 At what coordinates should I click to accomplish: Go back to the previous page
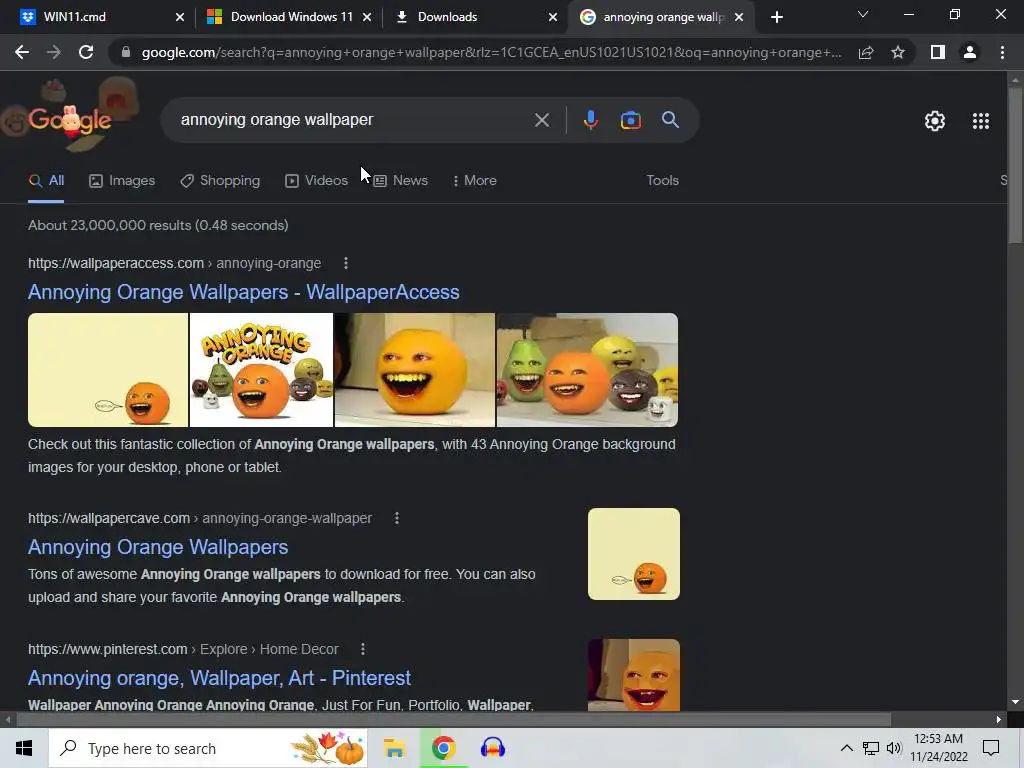22,52
